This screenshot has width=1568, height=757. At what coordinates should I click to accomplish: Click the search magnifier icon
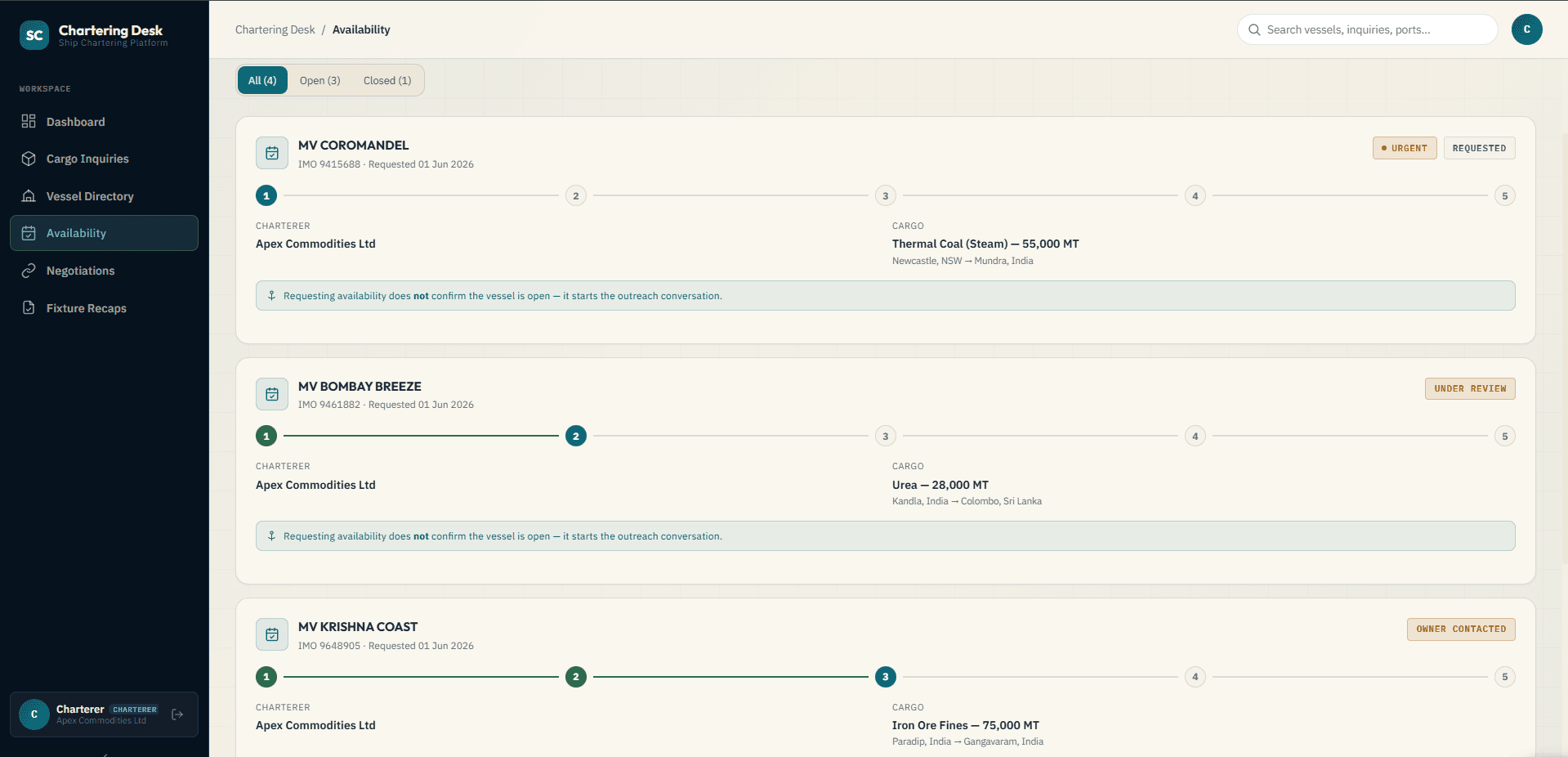click(x=1254, y=29)
